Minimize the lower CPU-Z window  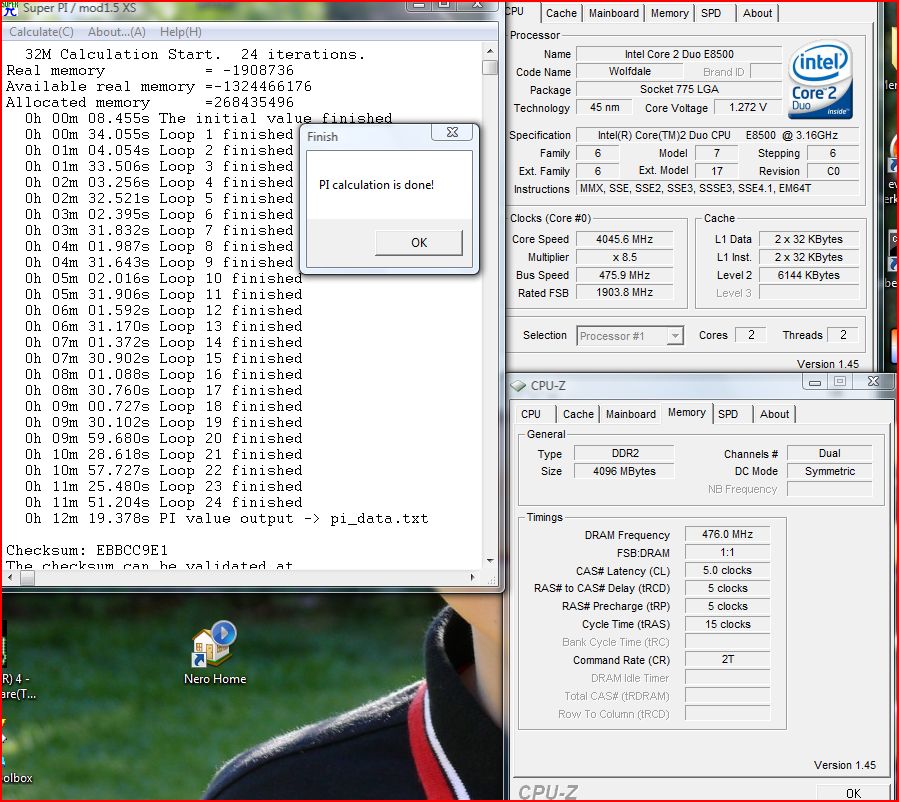pos(815,382)
